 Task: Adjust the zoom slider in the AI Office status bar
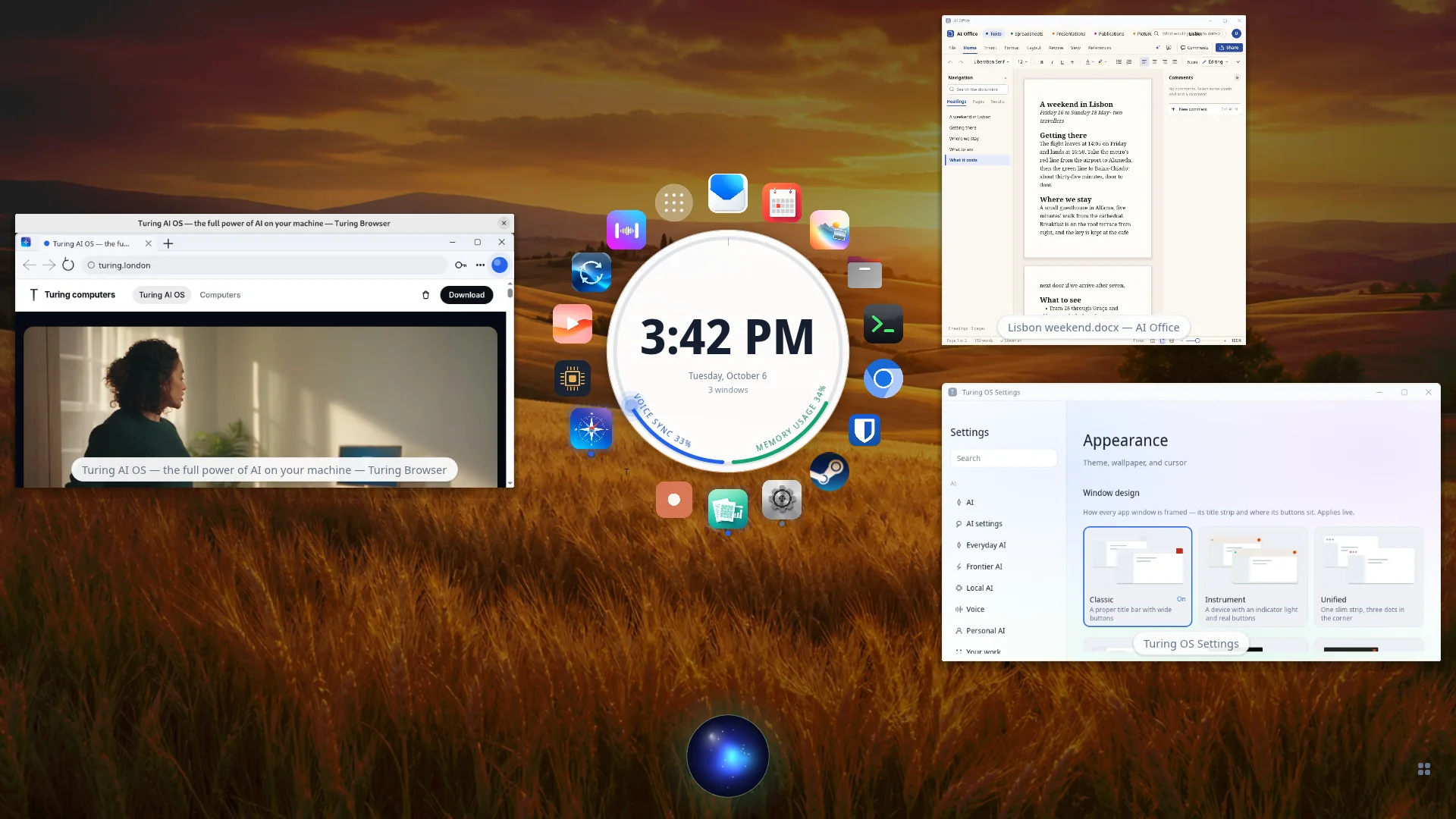1197,341
